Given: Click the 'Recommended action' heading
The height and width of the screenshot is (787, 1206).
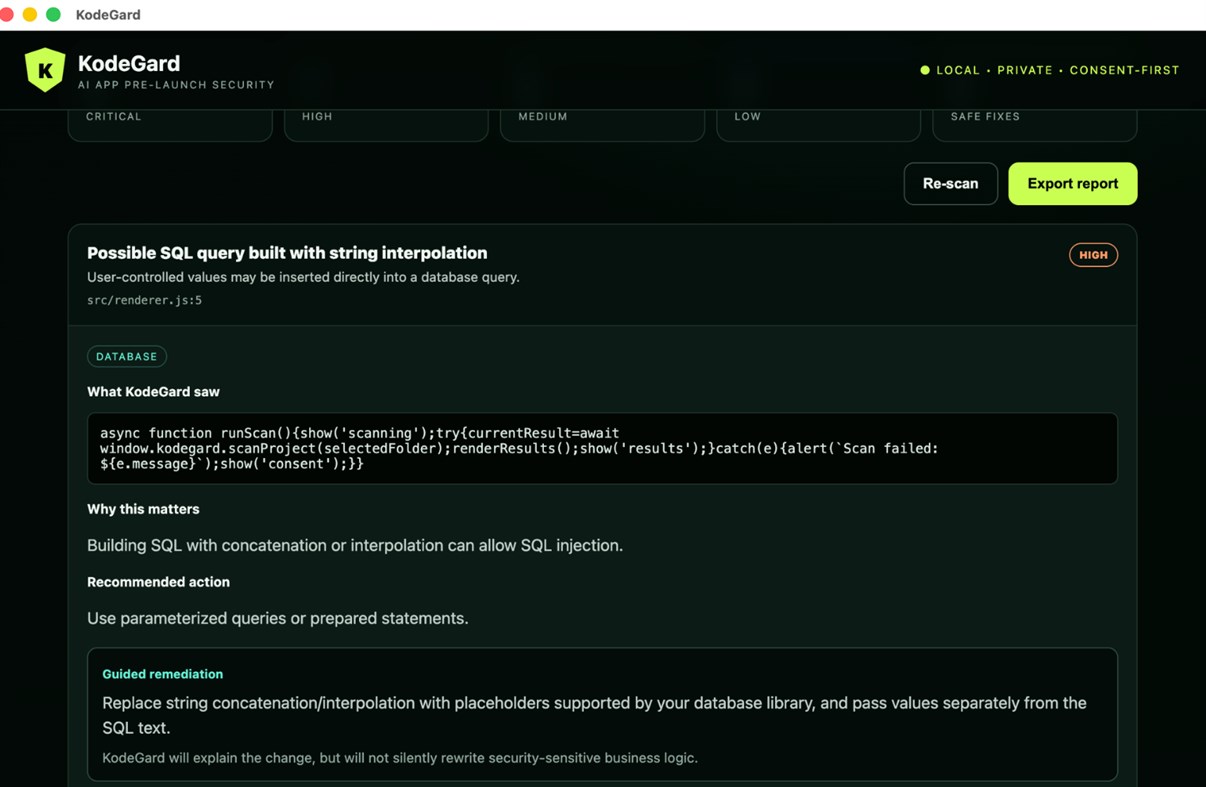Looking at the screenshot, I should (158, 582).
